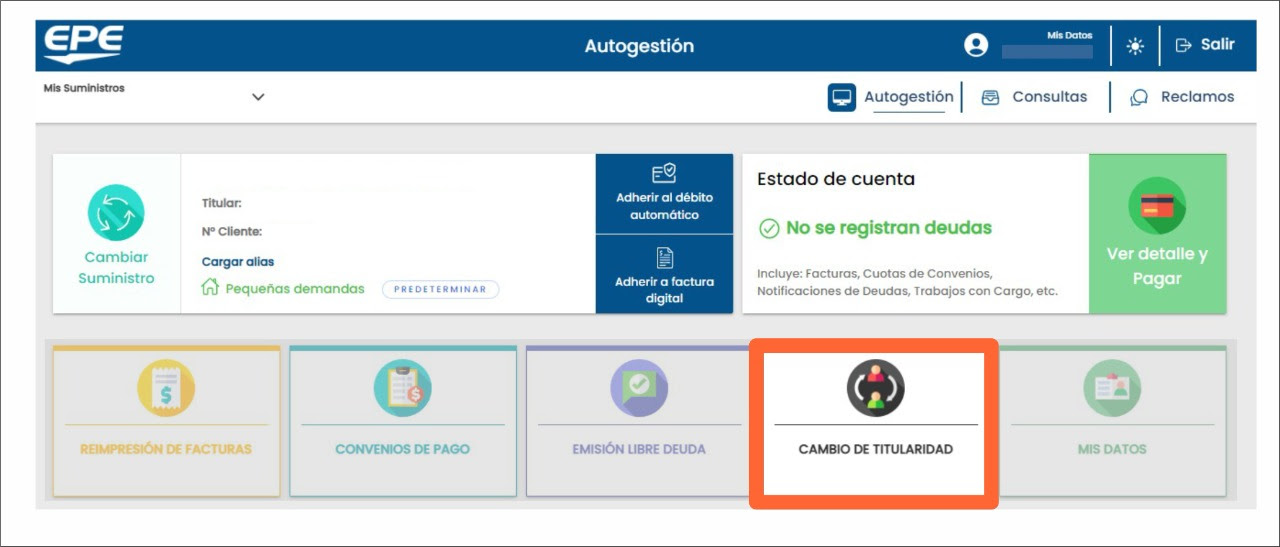The image size is (1280, 547).
Task: Click the EPE logo in header
Action: coord(83,45)
